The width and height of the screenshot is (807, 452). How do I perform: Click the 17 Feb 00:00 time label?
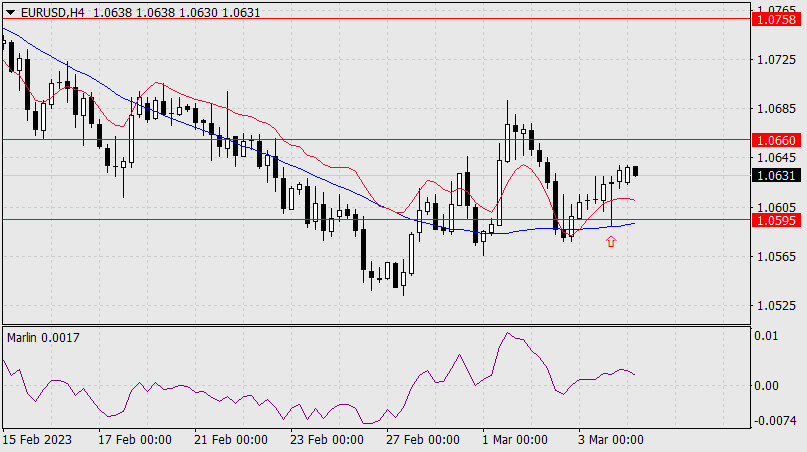pyautogui.click(x=135, y=440)
